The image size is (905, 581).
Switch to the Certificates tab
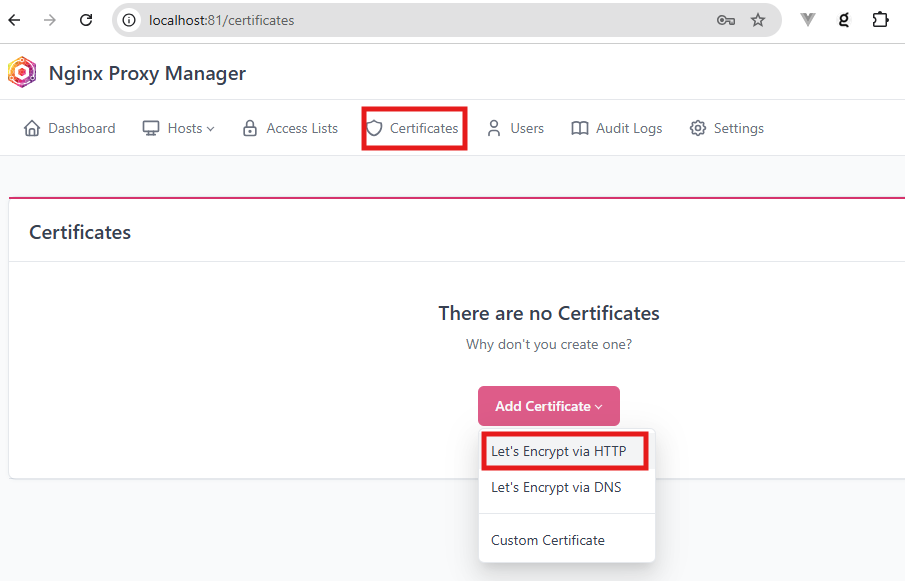(x=413, y=128)
